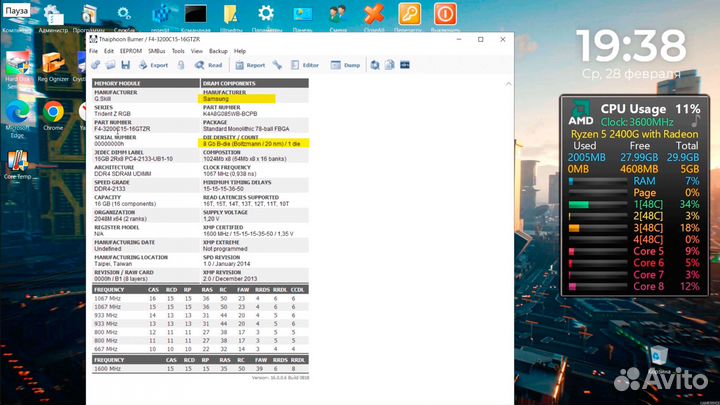The height and width of the screenshot is (405, 720).
Task: Open the Backup menu
Action: click(218, 51)
